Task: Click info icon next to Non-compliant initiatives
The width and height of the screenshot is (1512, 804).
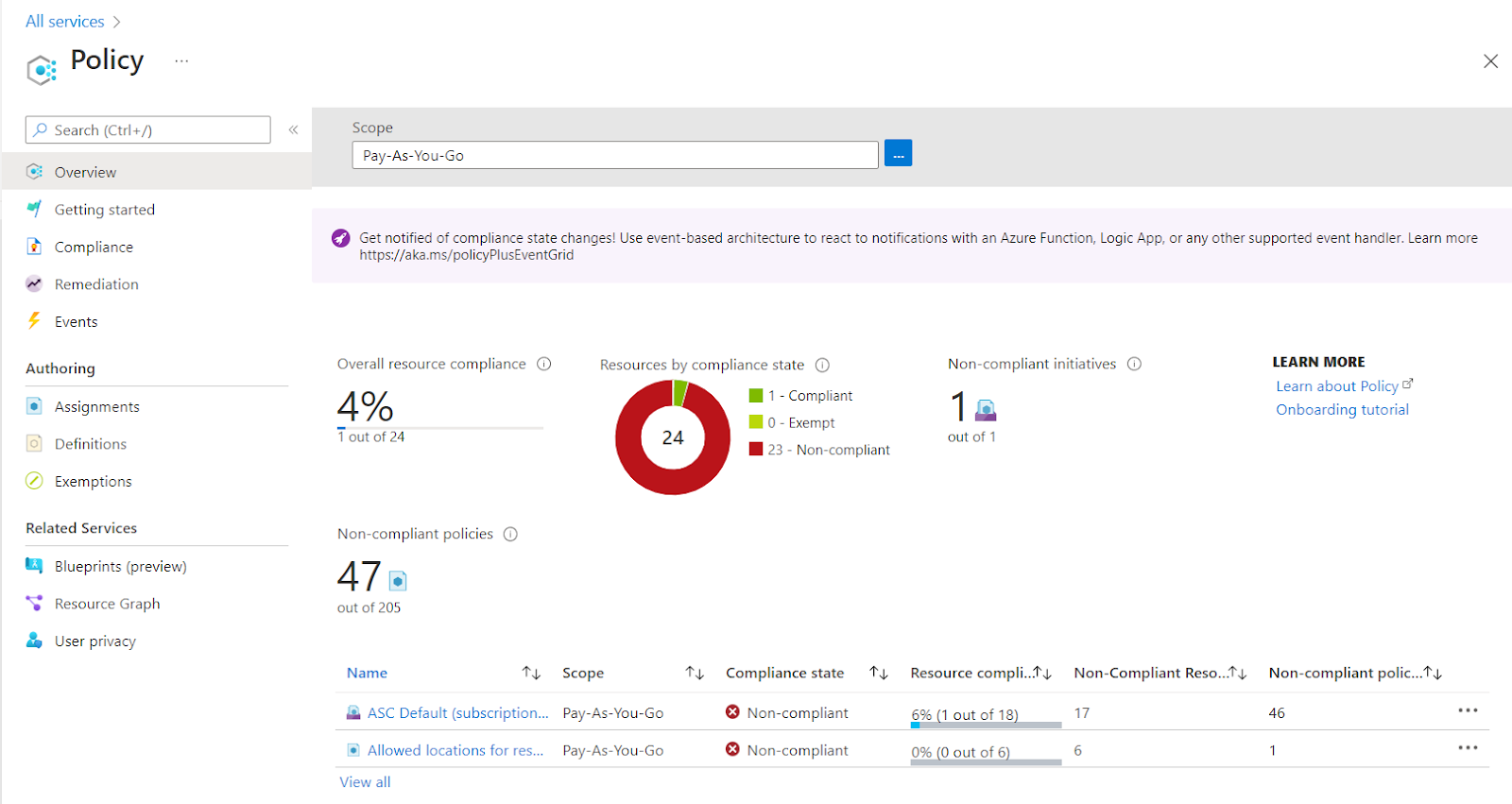Action: tap(1134, 364)
